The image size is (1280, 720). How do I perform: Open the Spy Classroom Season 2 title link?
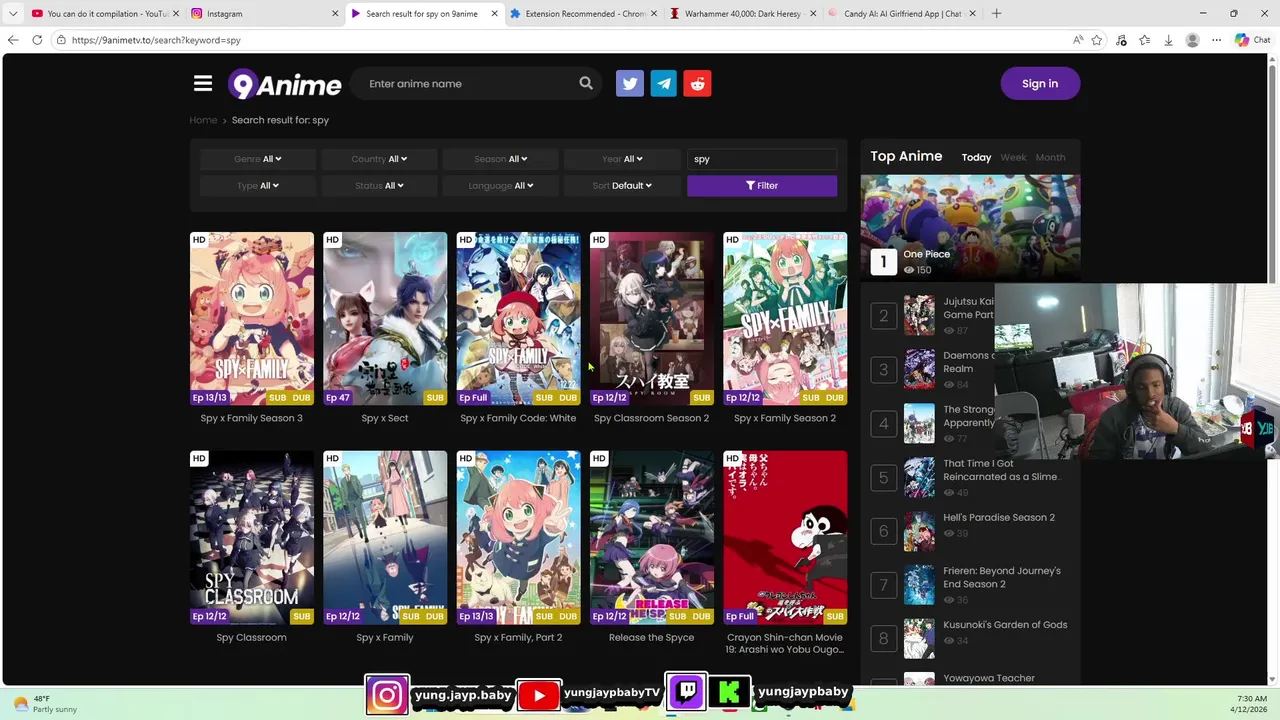pos(651,418)
